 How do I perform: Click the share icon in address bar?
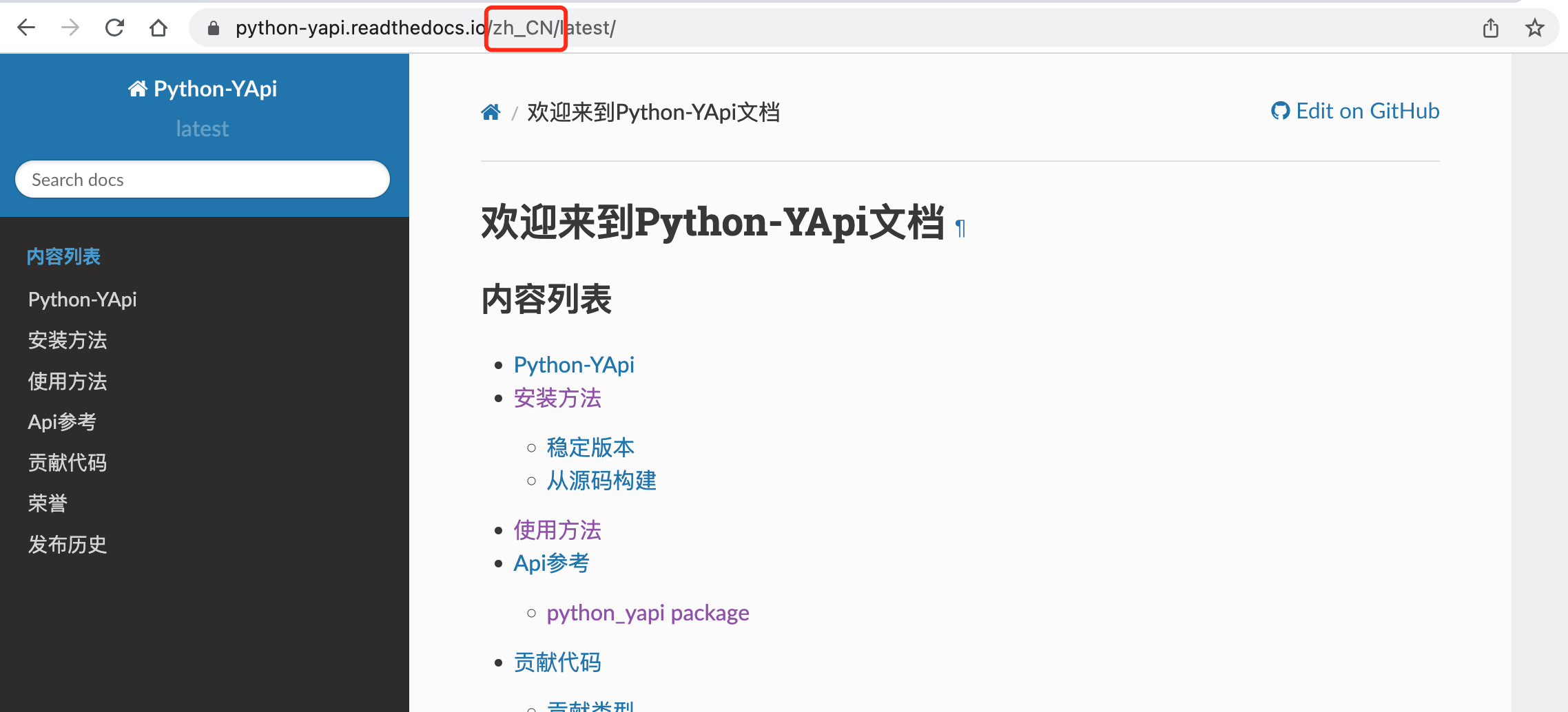[1490, 28]
